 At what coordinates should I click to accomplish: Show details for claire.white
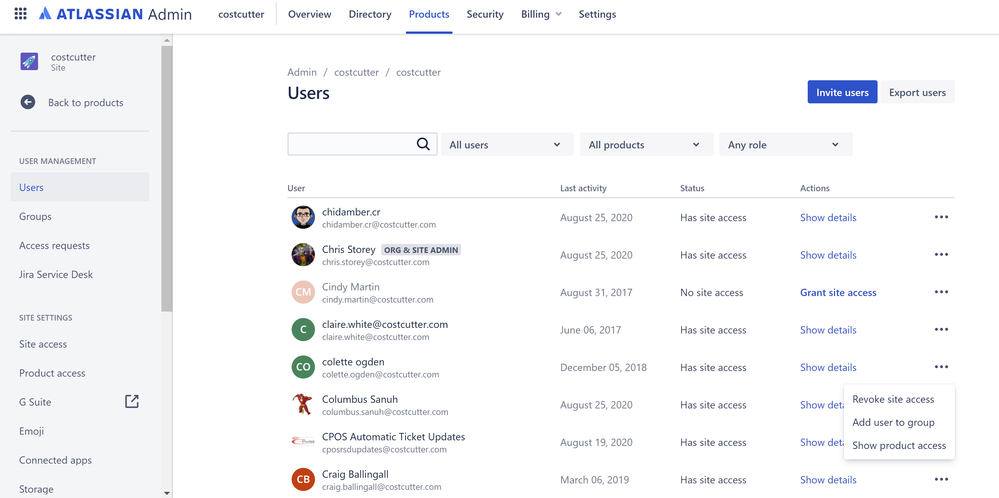point(828,330)
